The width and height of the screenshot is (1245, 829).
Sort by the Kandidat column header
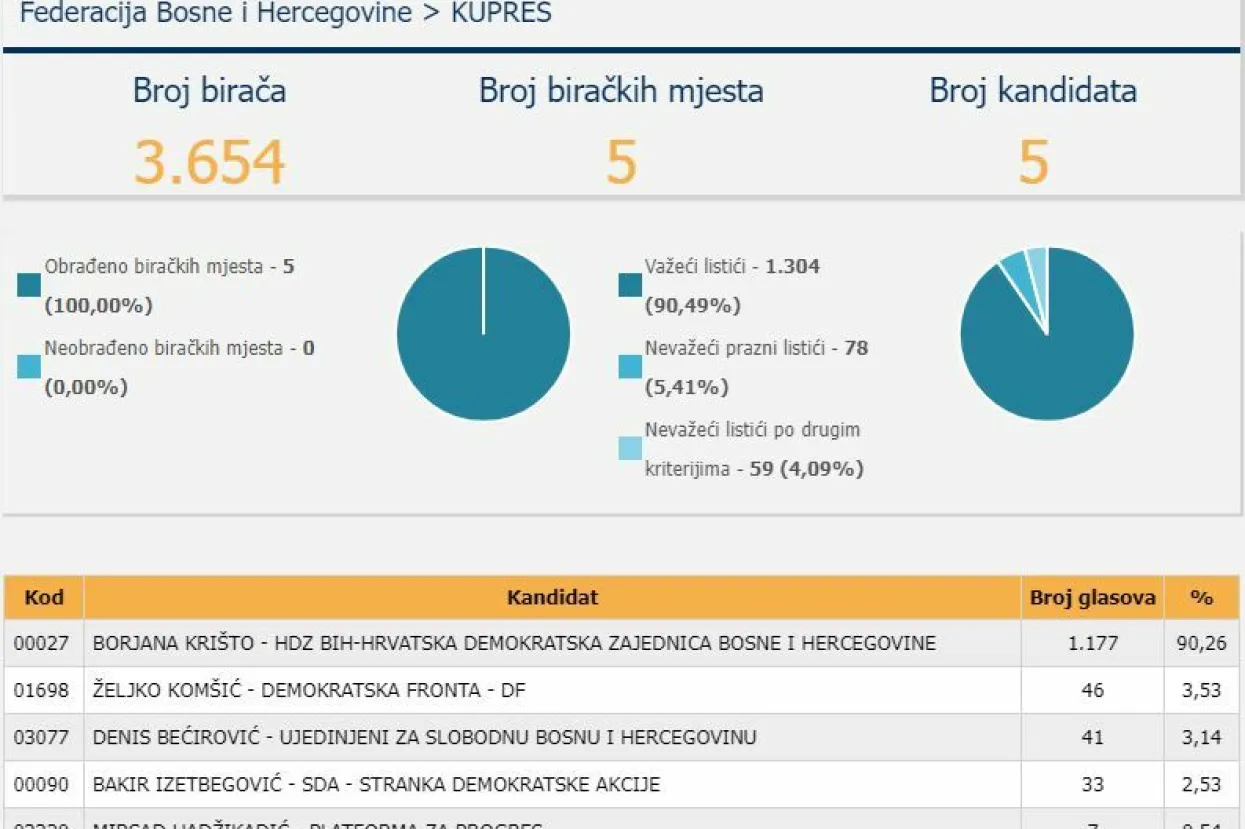(x=553, y=597)
